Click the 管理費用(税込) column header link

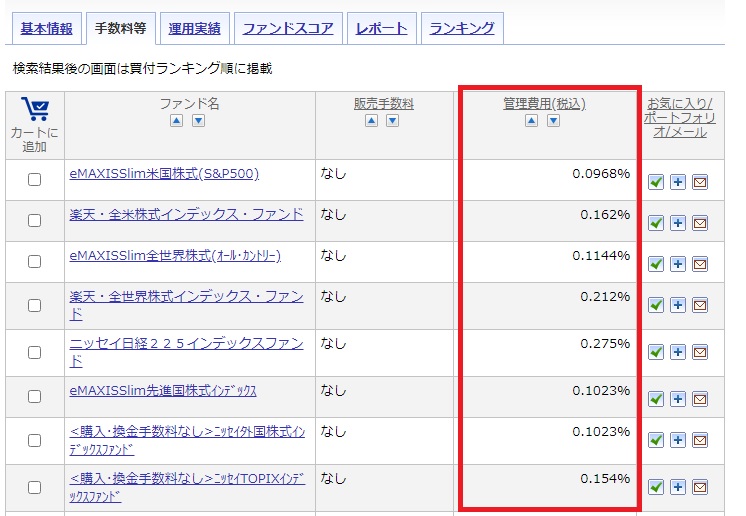point(544,104)
